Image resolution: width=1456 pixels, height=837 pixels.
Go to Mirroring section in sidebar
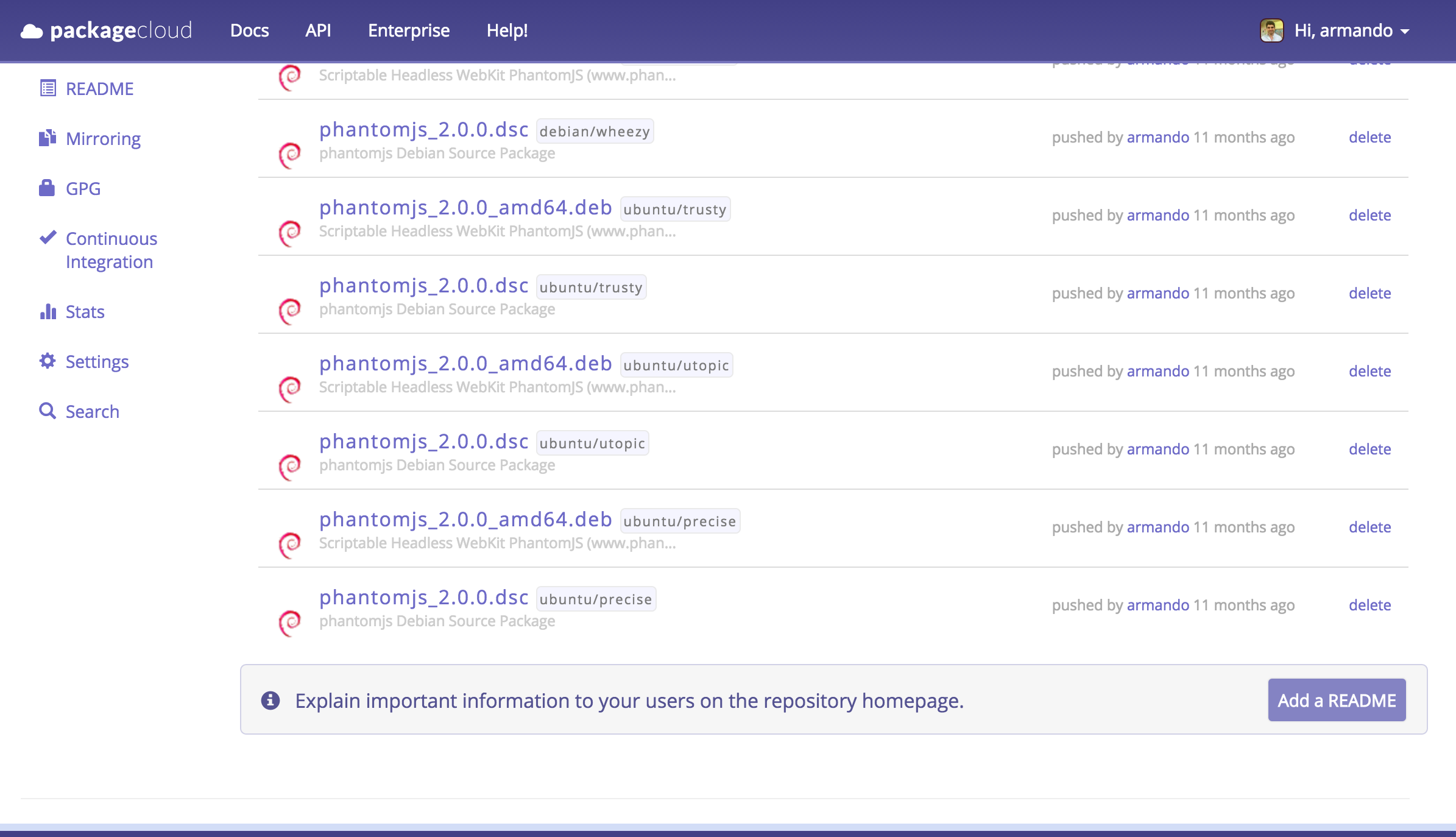point(103,139)
